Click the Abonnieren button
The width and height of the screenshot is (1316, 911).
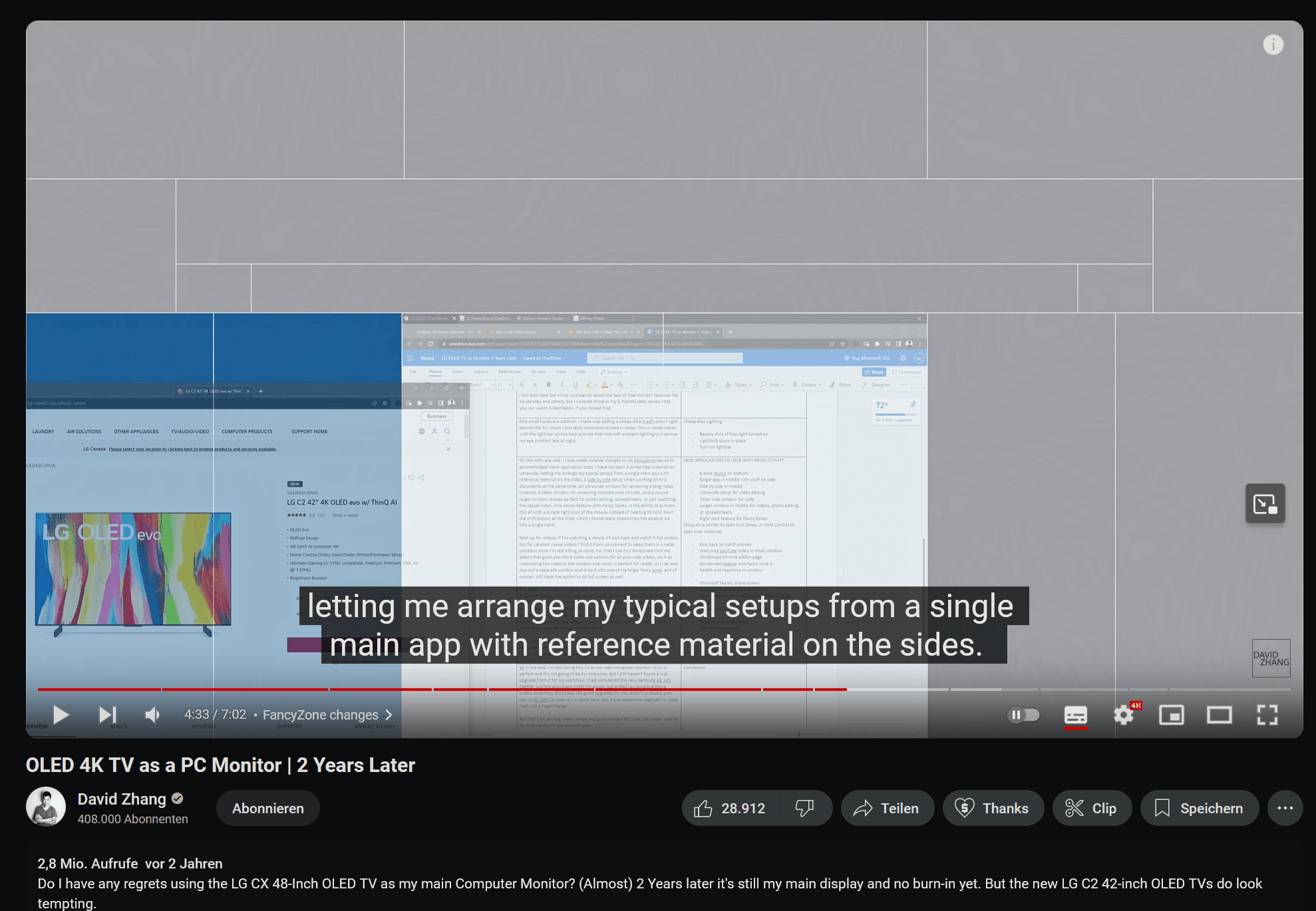[x=268, y=809]
